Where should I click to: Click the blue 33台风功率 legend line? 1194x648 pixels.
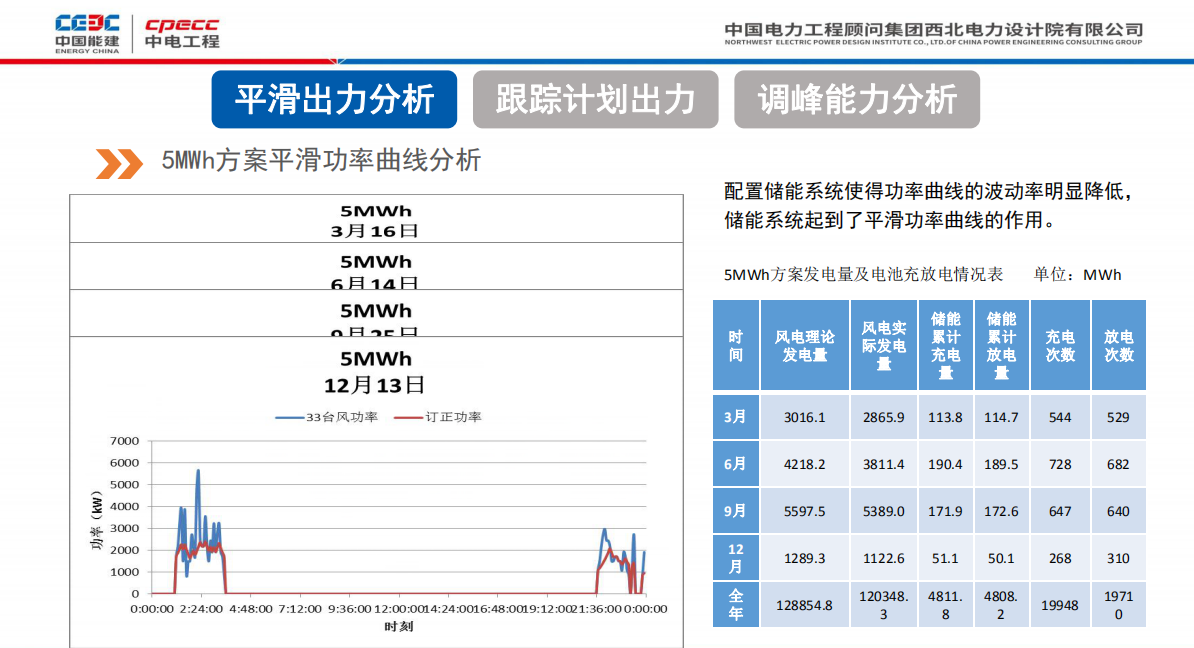[290, 417]
